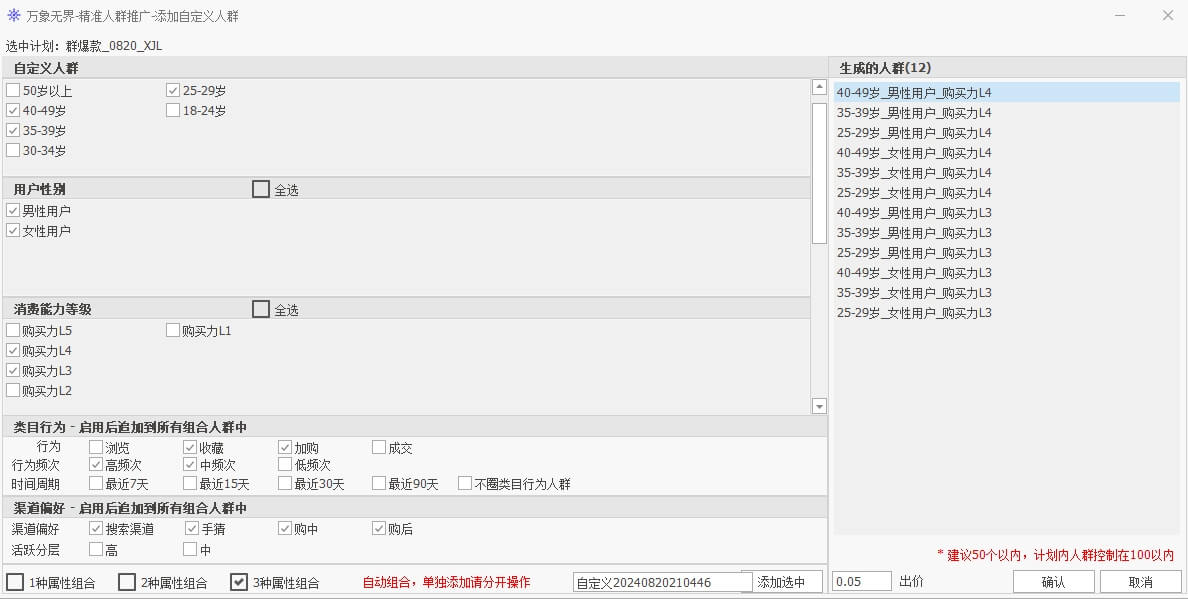
Task: Select 25-29岁_女性用户_购买力L4 row
Action: tap(1007, 193)
